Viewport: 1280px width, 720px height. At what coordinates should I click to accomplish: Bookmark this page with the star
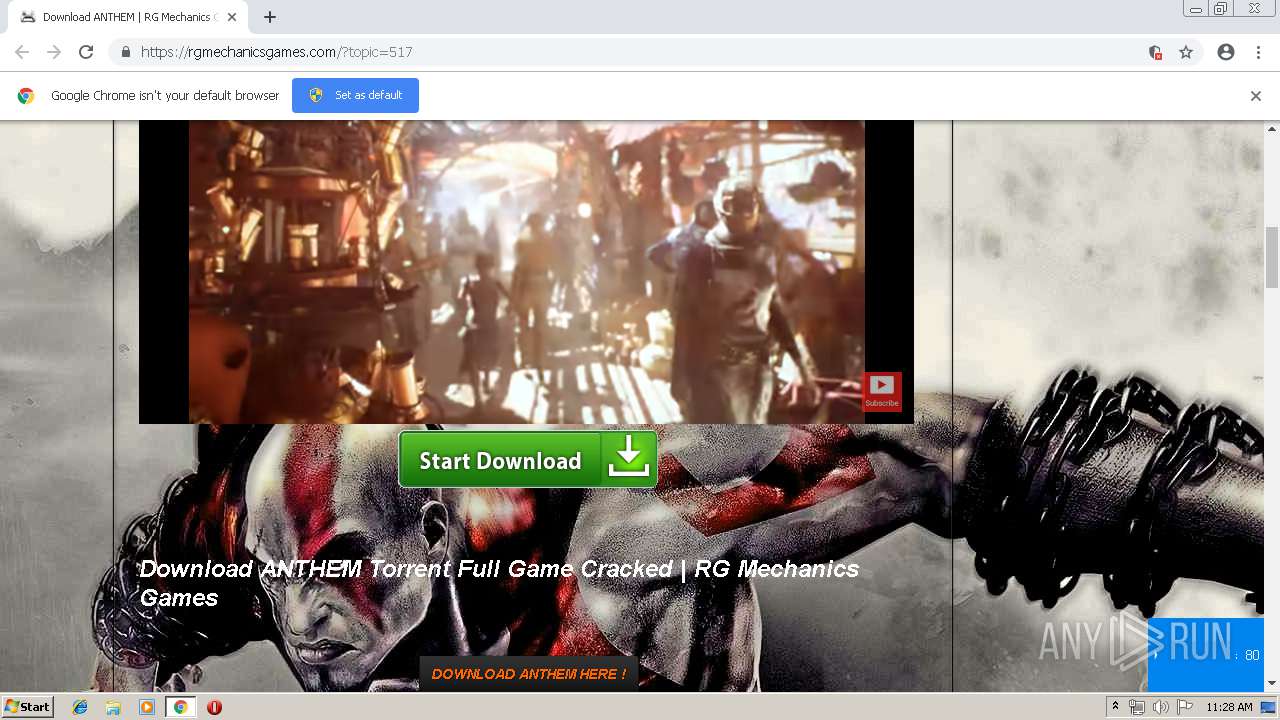tap(1186, 52)
